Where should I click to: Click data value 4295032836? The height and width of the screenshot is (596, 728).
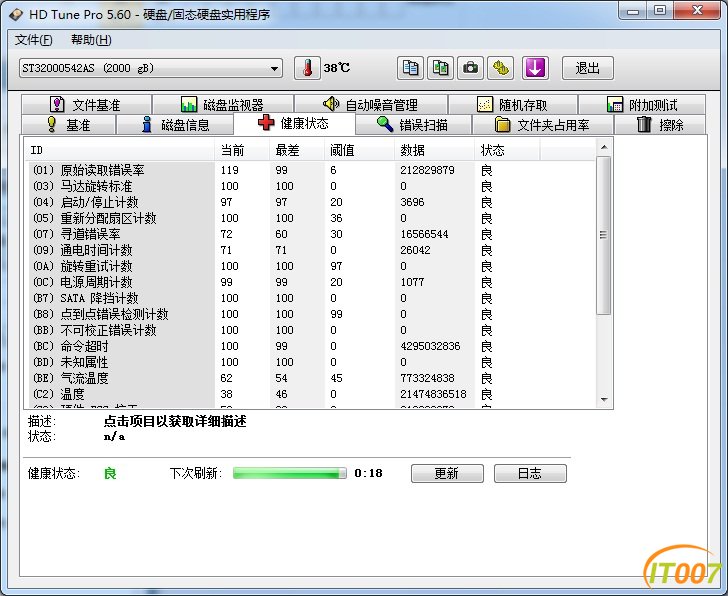click(430, 346)
